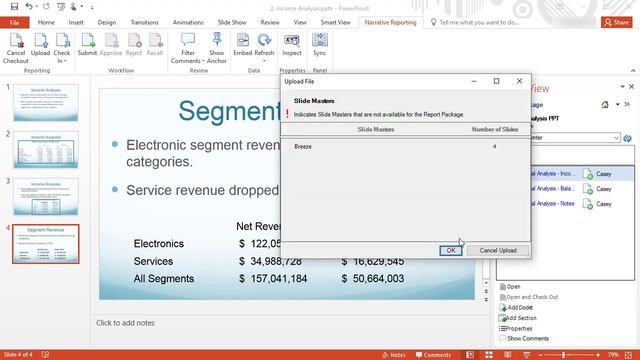Select slide 2 thumbnail

click(x=46, y=150)
